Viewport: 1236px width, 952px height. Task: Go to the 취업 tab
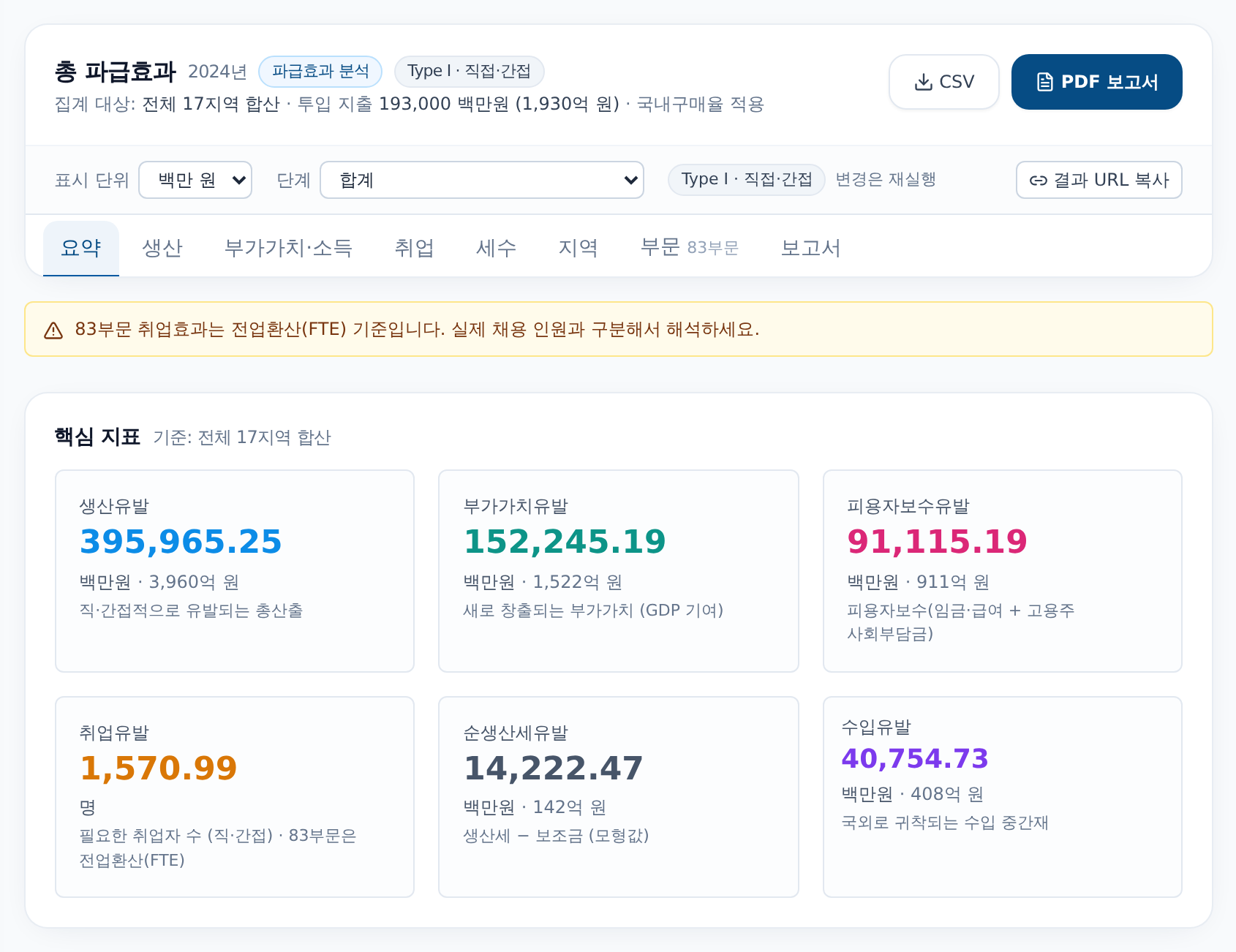414,248
